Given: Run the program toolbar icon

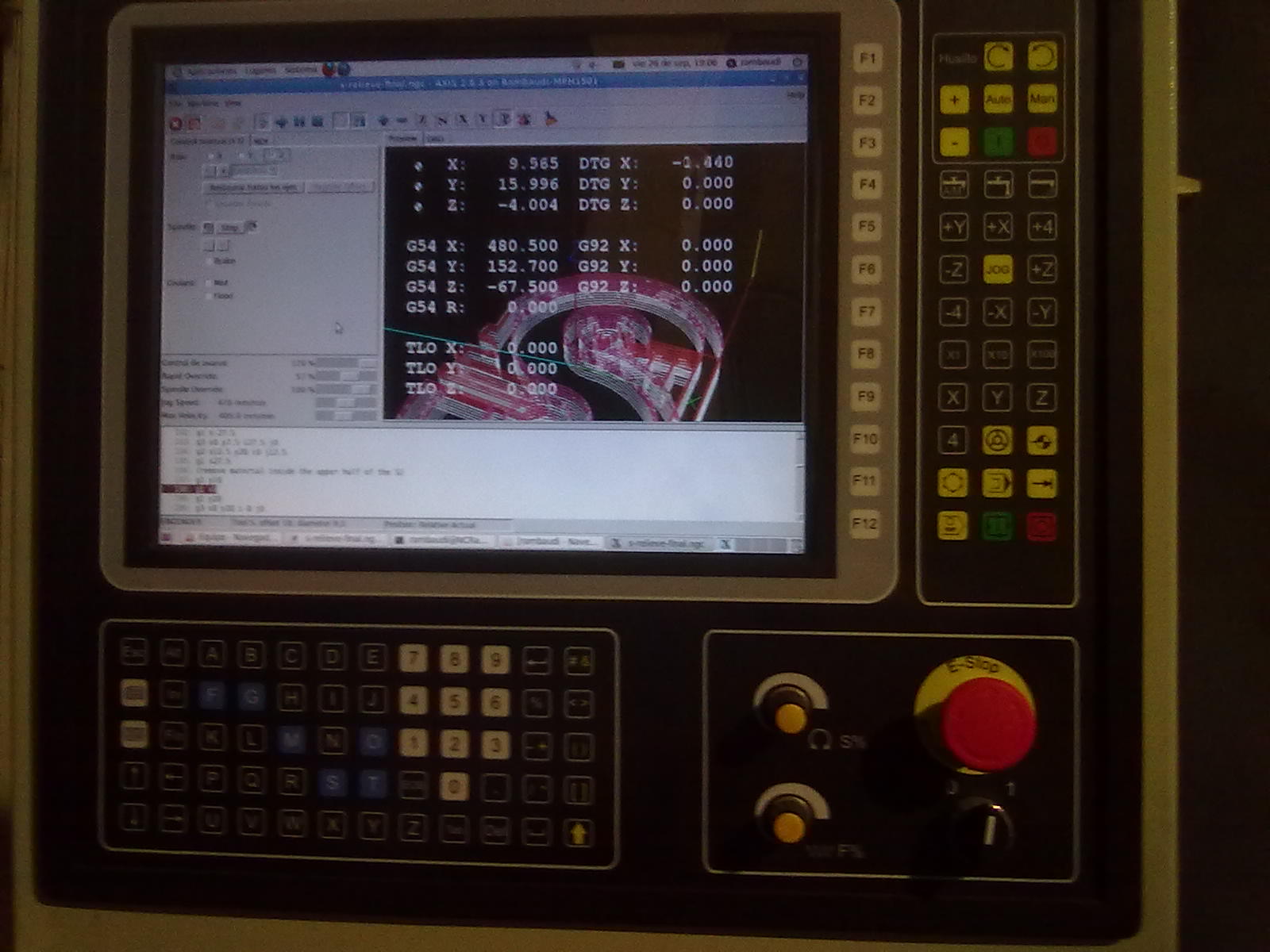Looking at the screenshot, I should pos(262,122).
